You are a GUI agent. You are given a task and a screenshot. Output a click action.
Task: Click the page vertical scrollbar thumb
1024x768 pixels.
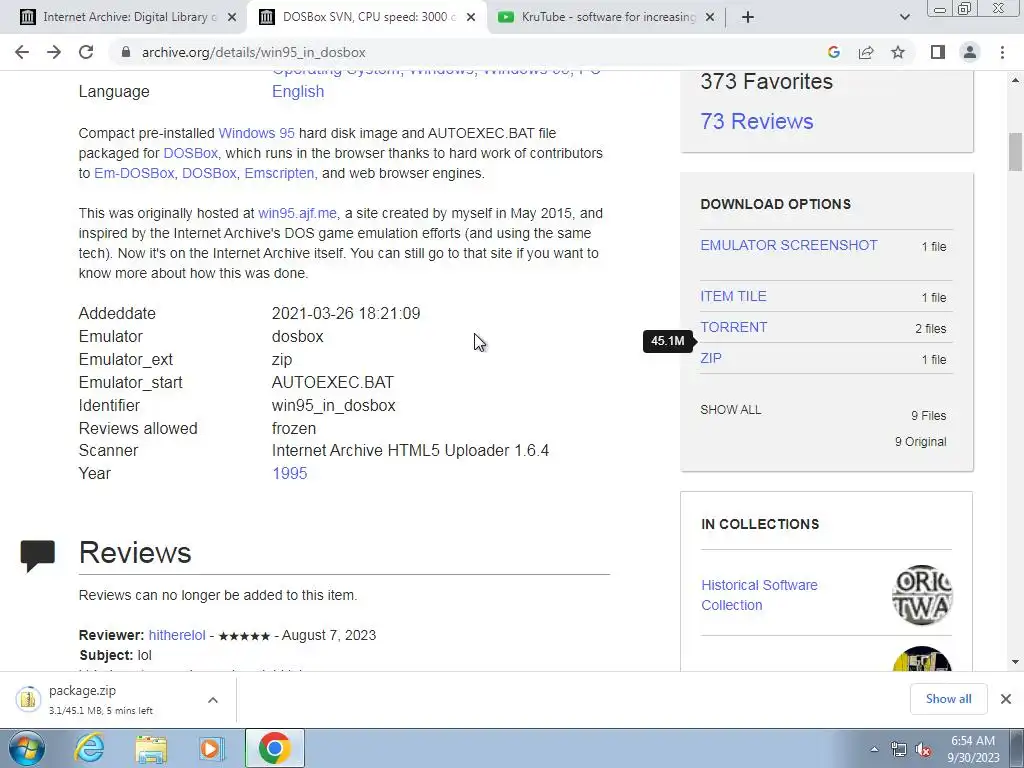(1015, 151)
